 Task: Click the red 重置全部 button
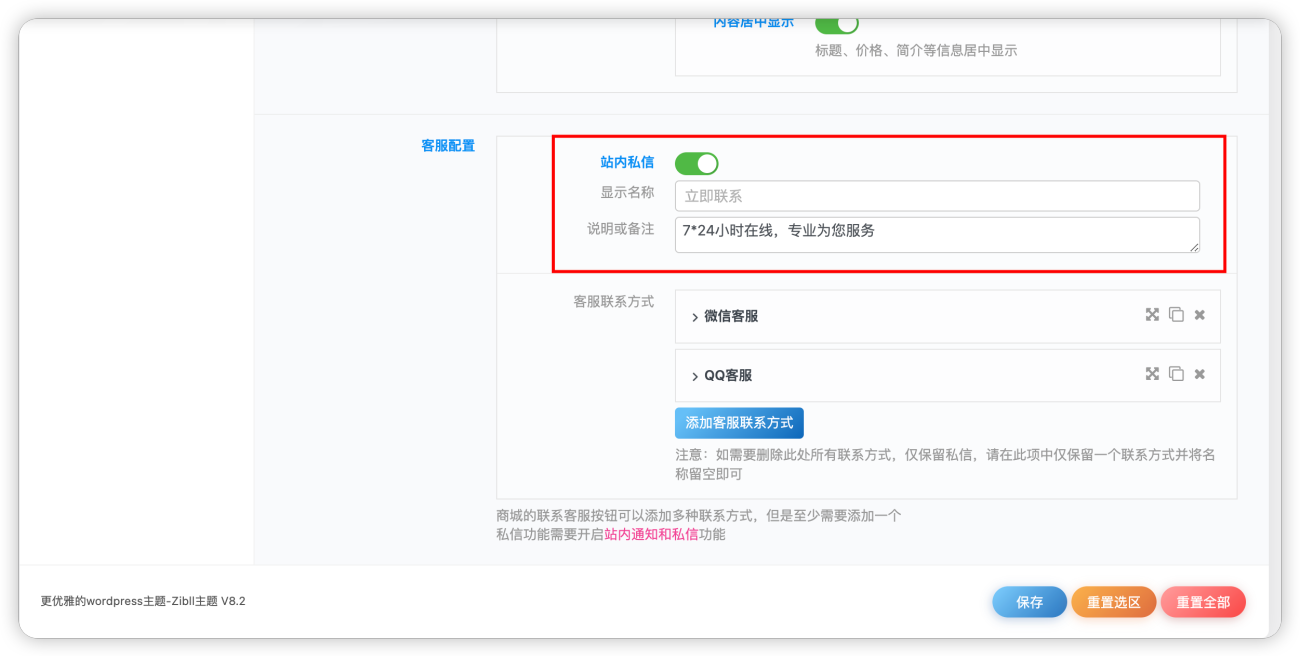[1203, 601]
